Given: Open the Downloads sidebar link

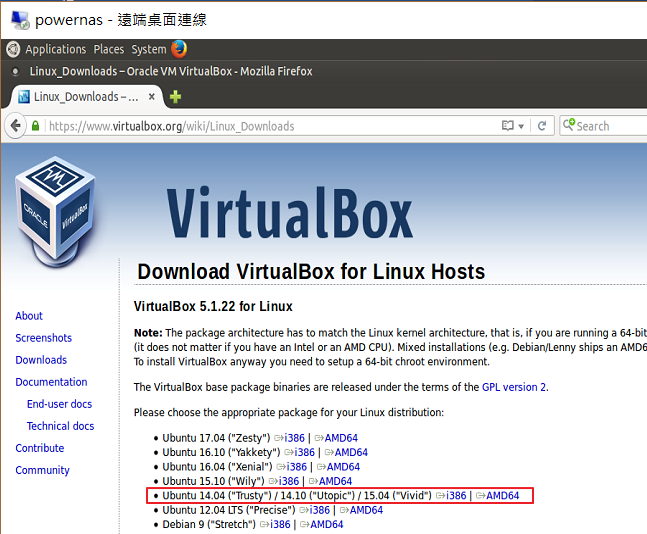Looking at the screenshot, I should 41,360.
